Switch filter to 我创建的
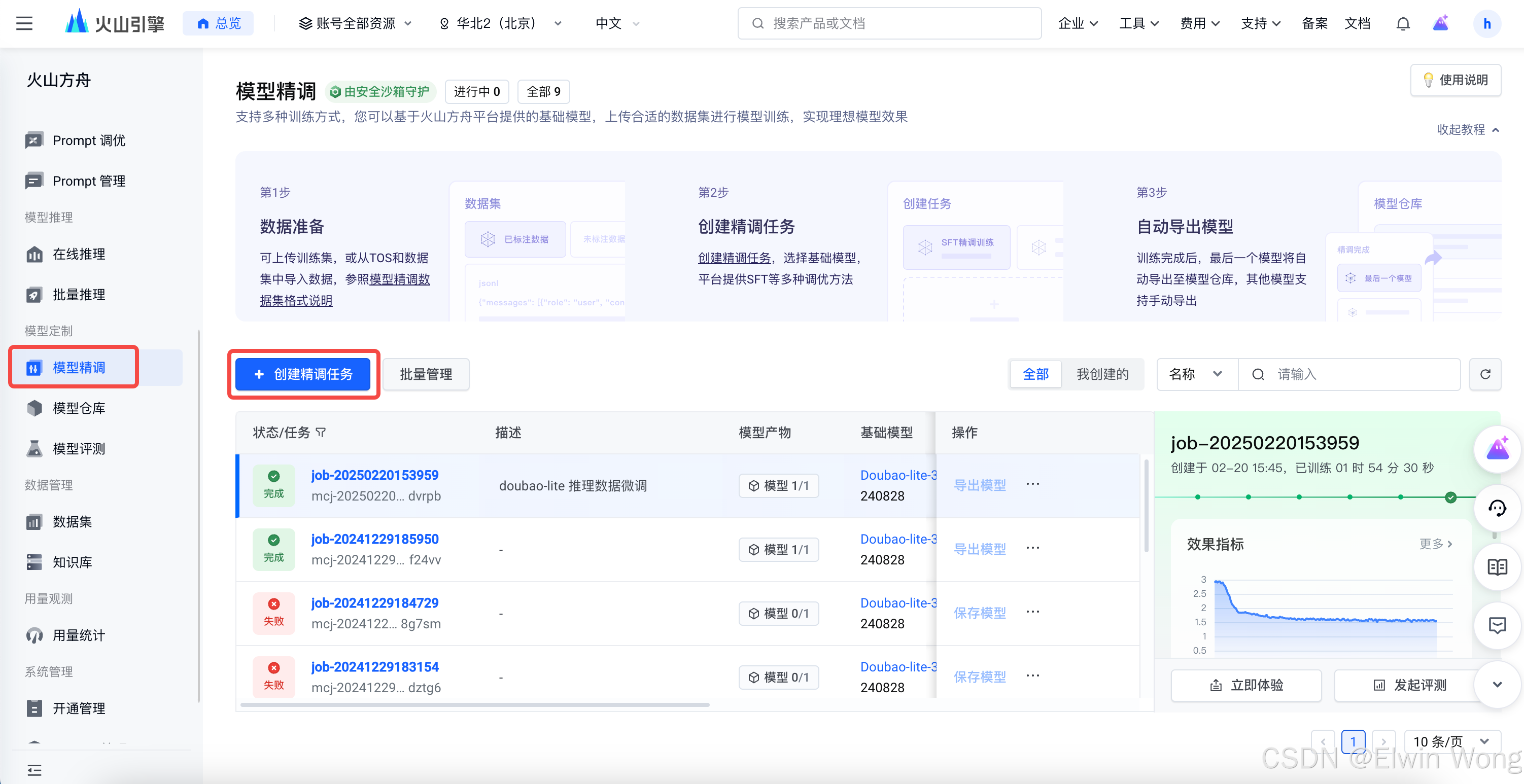The width and height of the screenshot is (1524, 784). click(1102, 374)
